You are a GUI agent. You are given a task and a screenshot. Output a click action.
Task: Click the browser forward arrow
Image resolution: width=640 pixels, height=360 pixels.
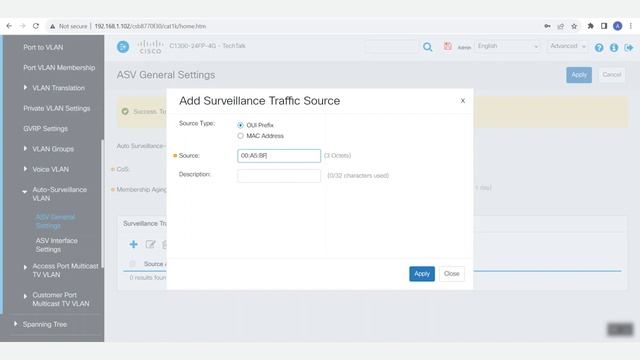click(22, 26)
